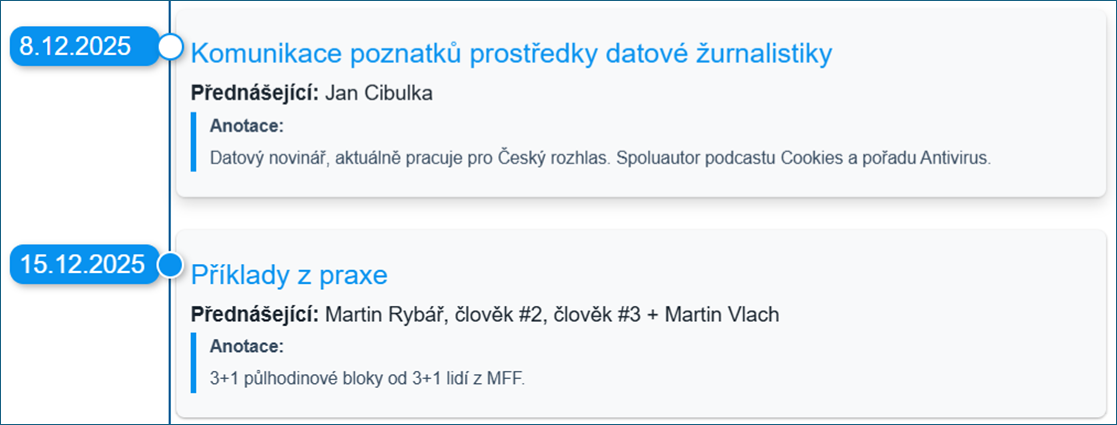Click the "Přednášející:" label above Jan Cibulka's annotation
The width and height of the screenshot is (1117, 425).
254,93
